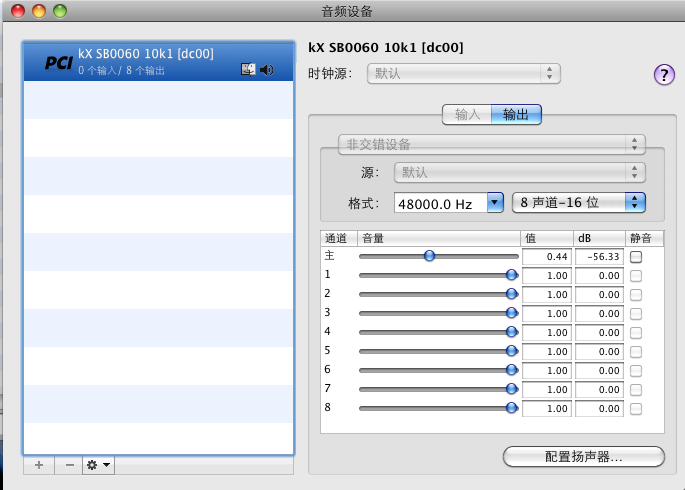685x490 pixels.
Task: Click the PCI icon of kX device
Action: tap(58, 63)
